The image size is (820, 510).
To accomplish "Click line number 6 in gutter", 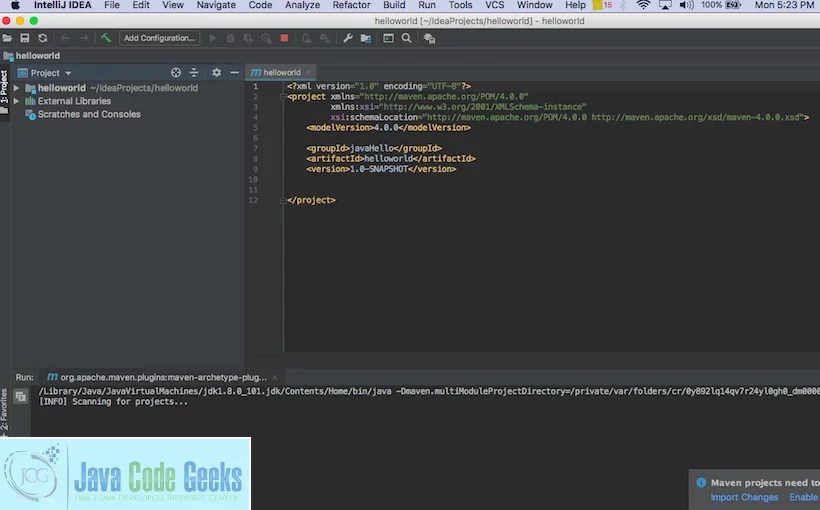I will [255, 138].
